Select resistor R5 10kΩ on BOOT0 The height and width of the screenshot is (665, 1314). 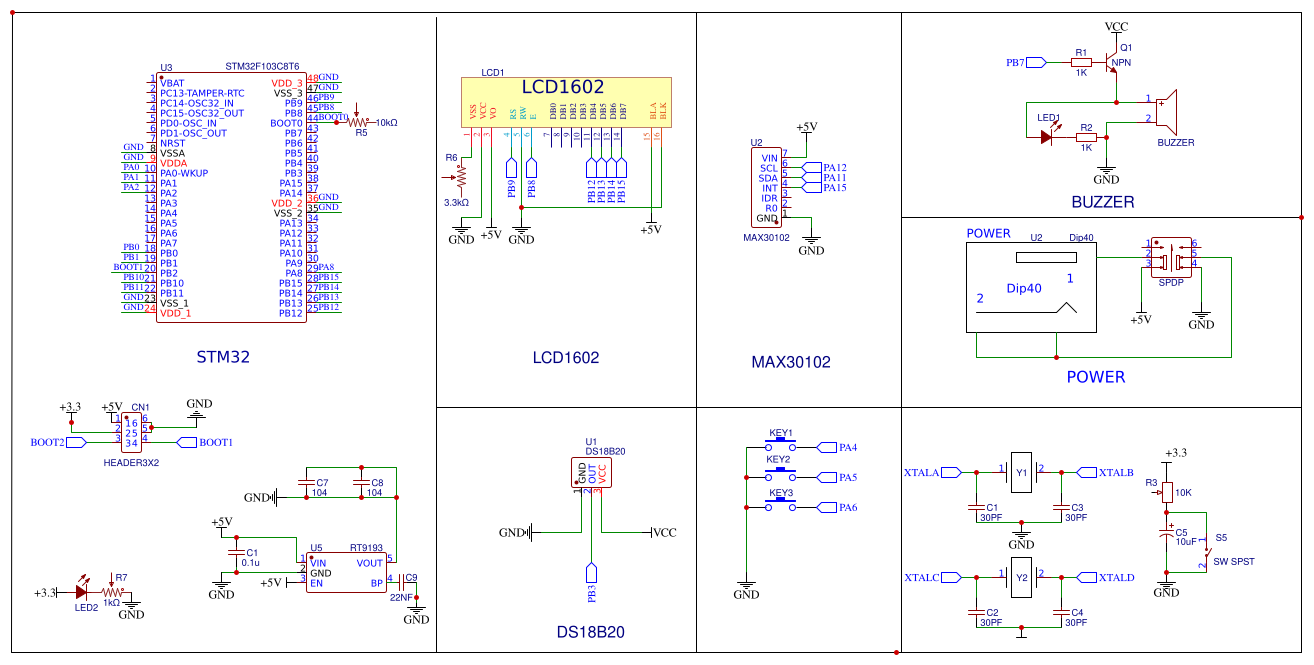coord(355,121)
